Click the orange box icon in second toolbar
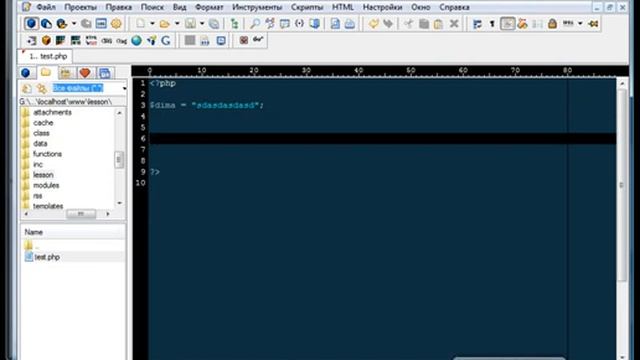 click(46, 40)
